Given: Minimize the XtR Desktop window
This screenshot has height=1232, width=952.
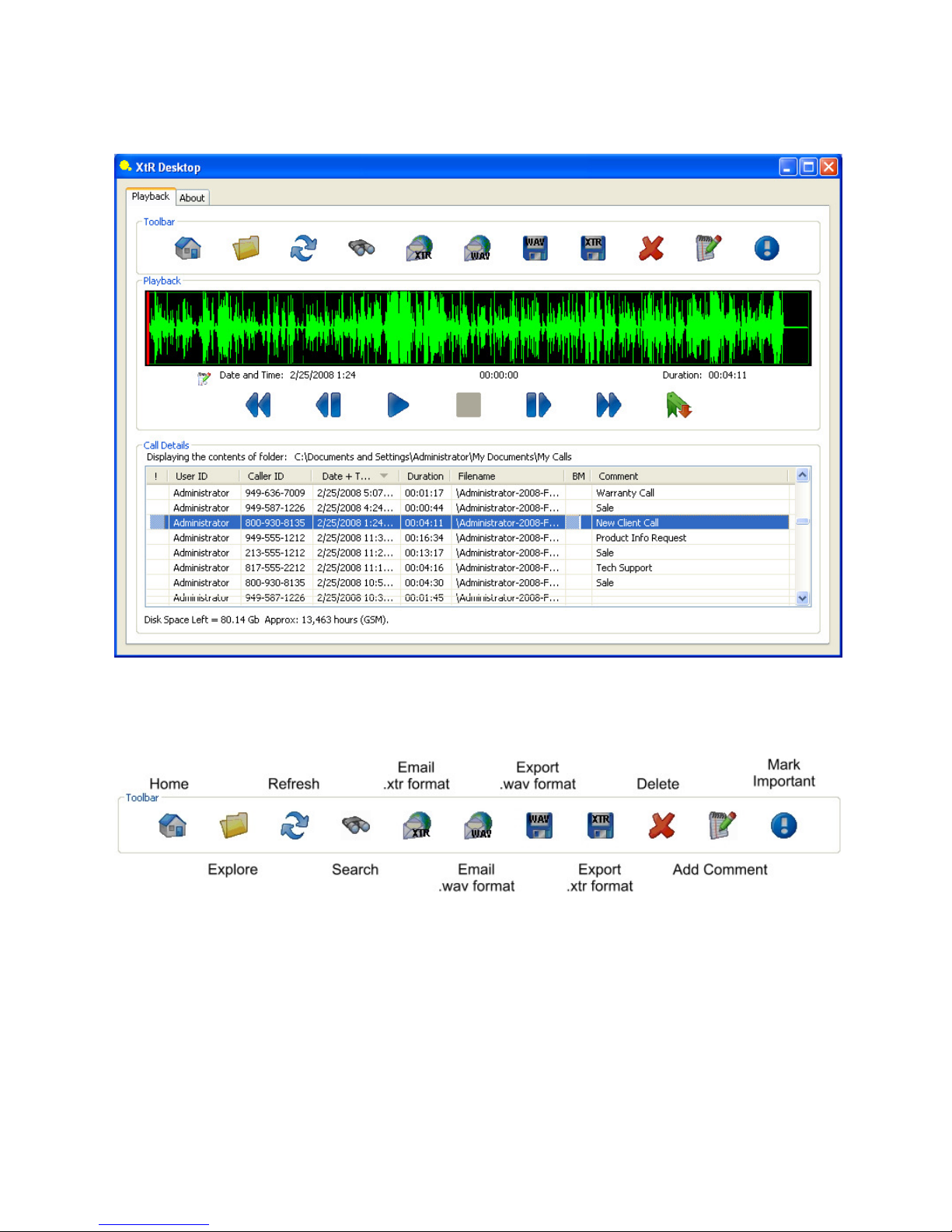Looking at the screenshot, I should coord(788,166).
